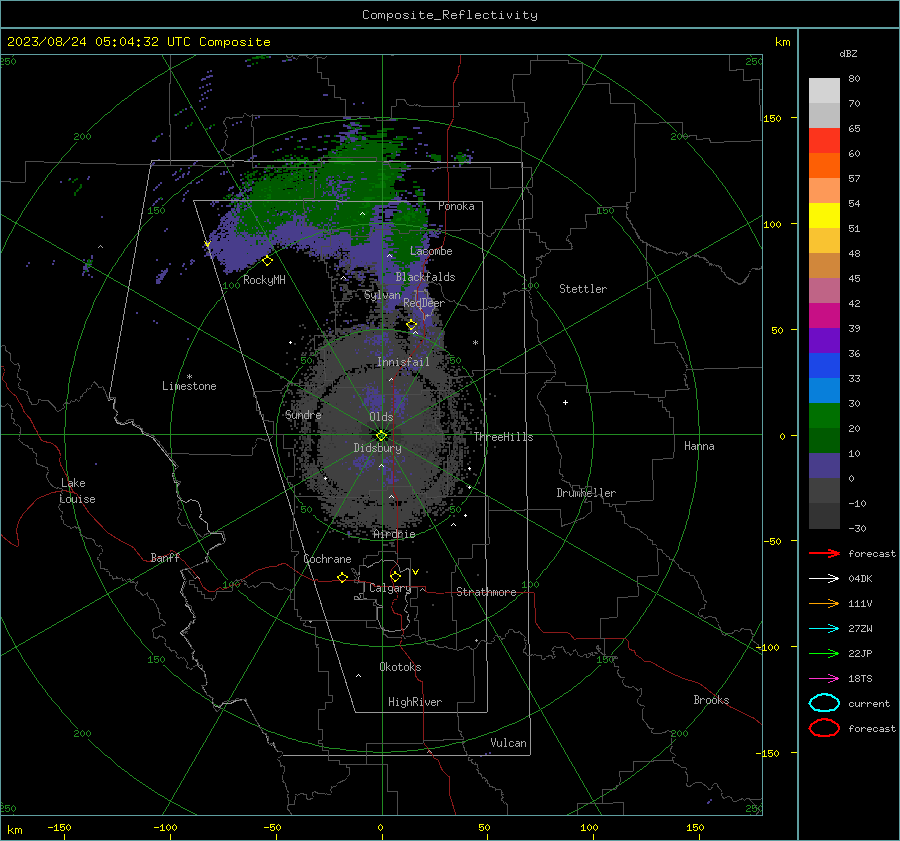Click the Blackfalds city label
The image size is (900, 841).
(x=425, y=277)
